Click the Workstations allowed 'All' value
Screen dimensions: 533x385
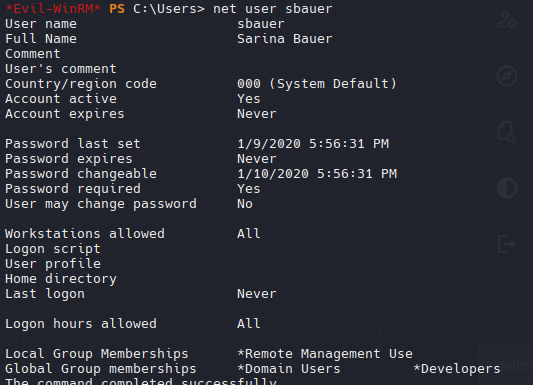click(x=248, y=234)
